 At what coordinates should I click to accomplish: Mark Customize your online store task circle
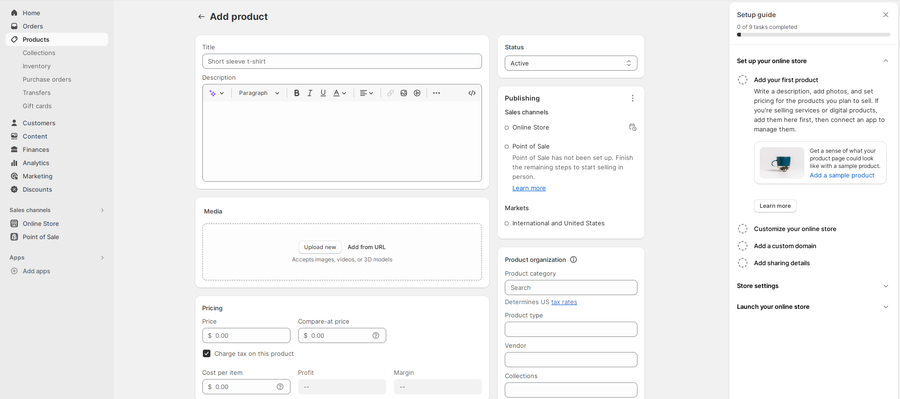coord(743,228)
